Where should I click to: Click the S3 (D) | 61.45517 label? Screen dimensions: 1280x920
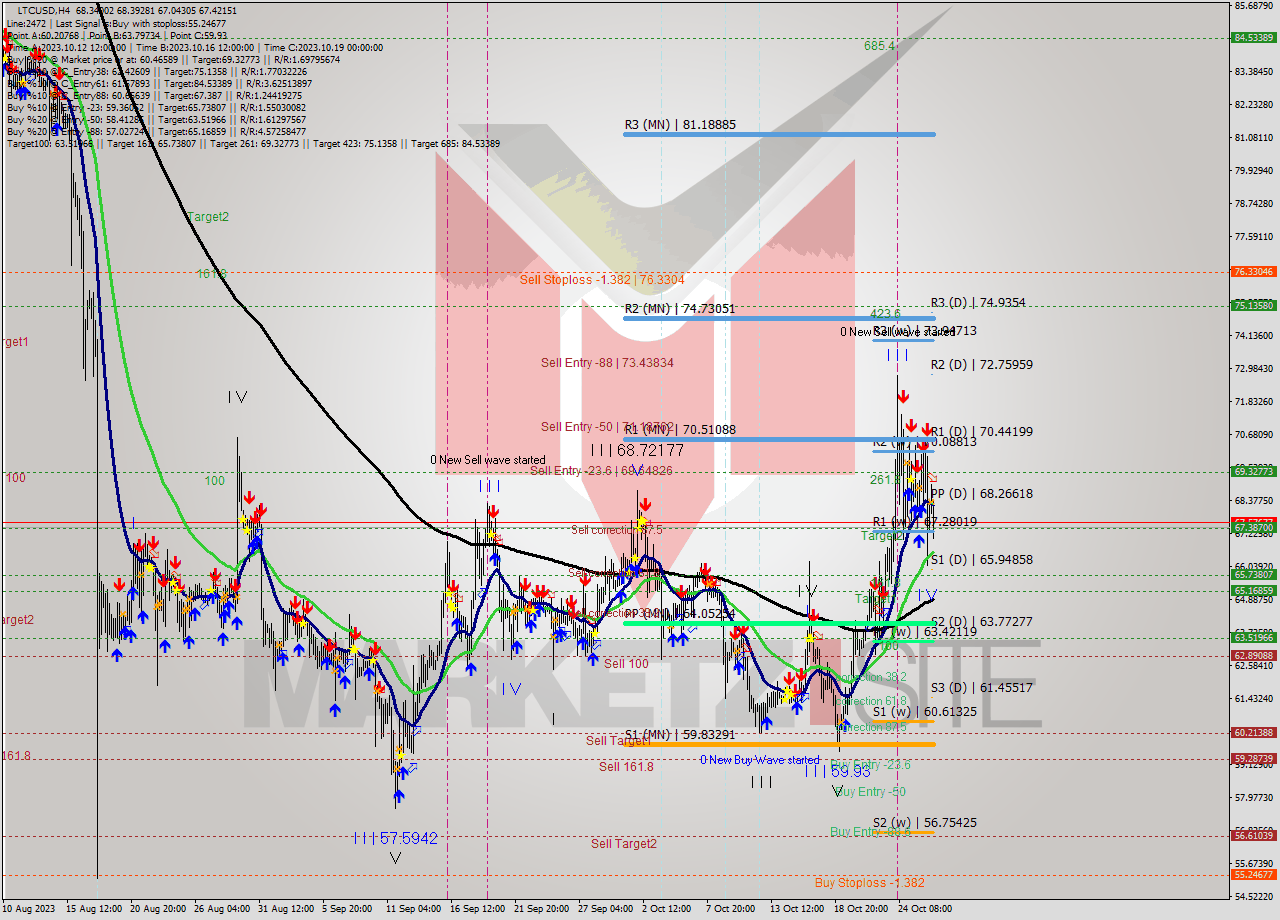point(982,688)
